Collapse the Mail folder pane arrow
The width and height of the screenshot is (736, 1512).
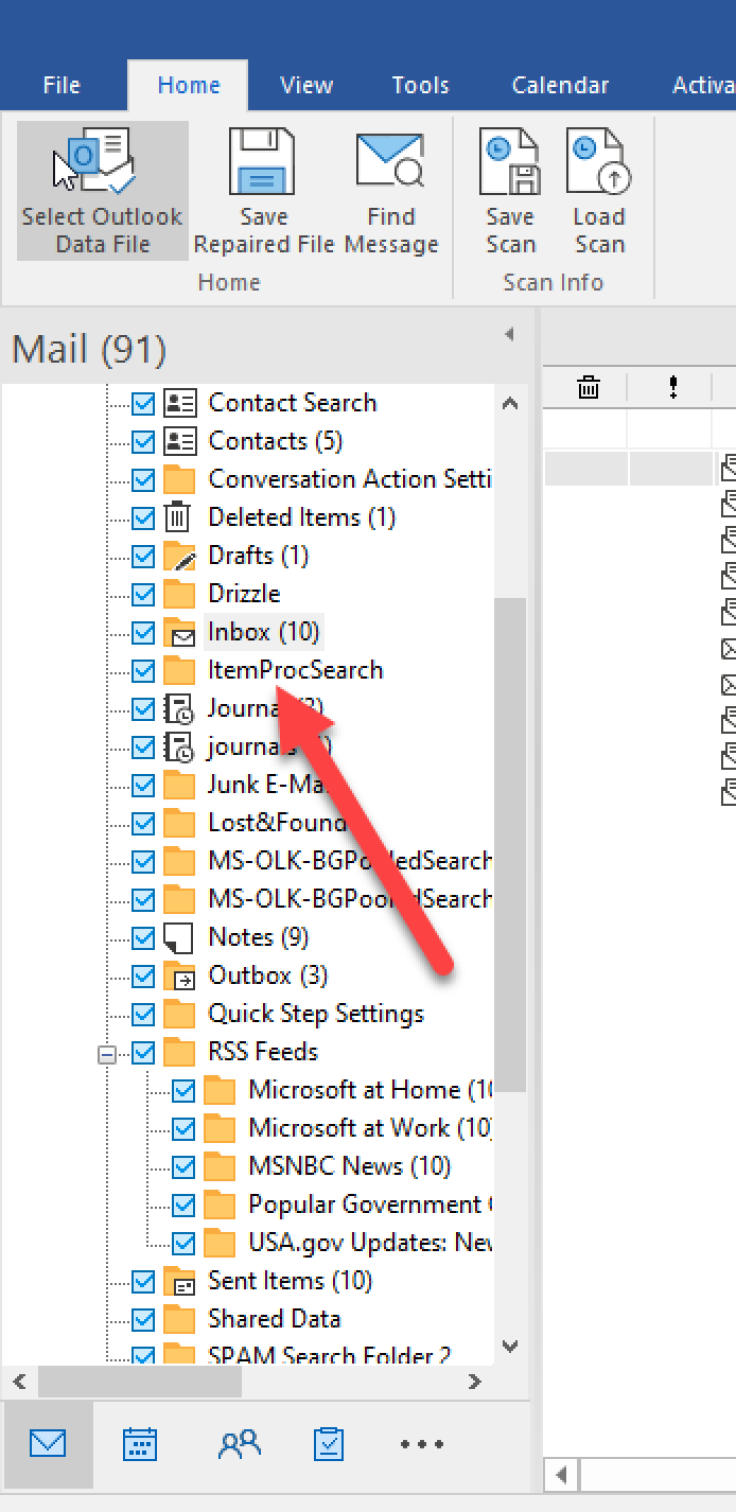point(509,333)
